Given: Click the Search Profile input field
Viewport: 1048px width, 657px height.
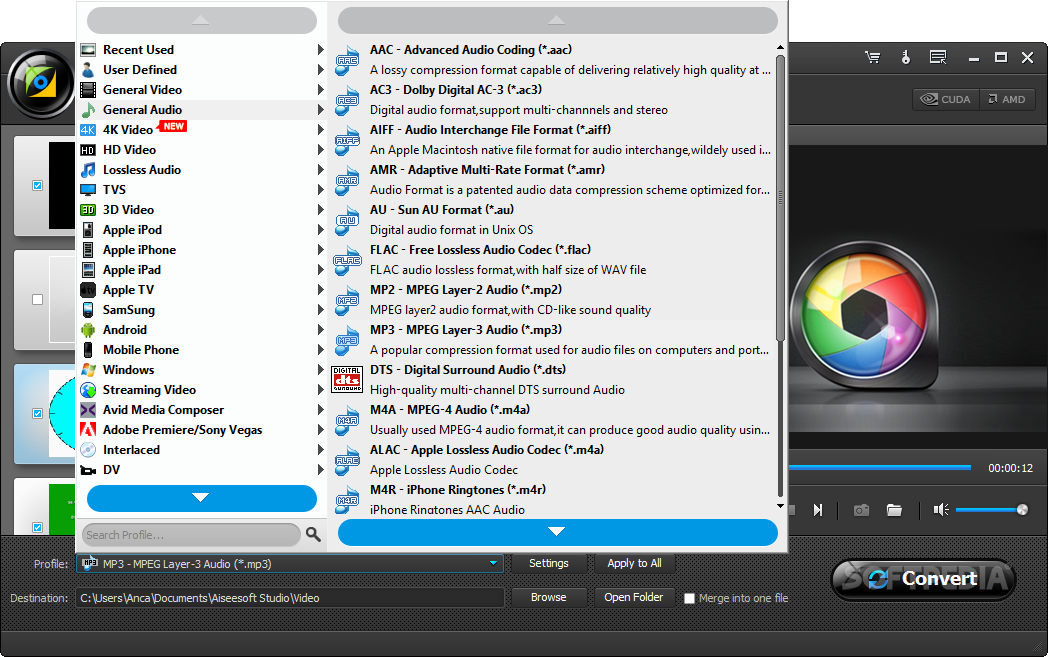Looking at the screenshot, I should (x=191, y=535).
